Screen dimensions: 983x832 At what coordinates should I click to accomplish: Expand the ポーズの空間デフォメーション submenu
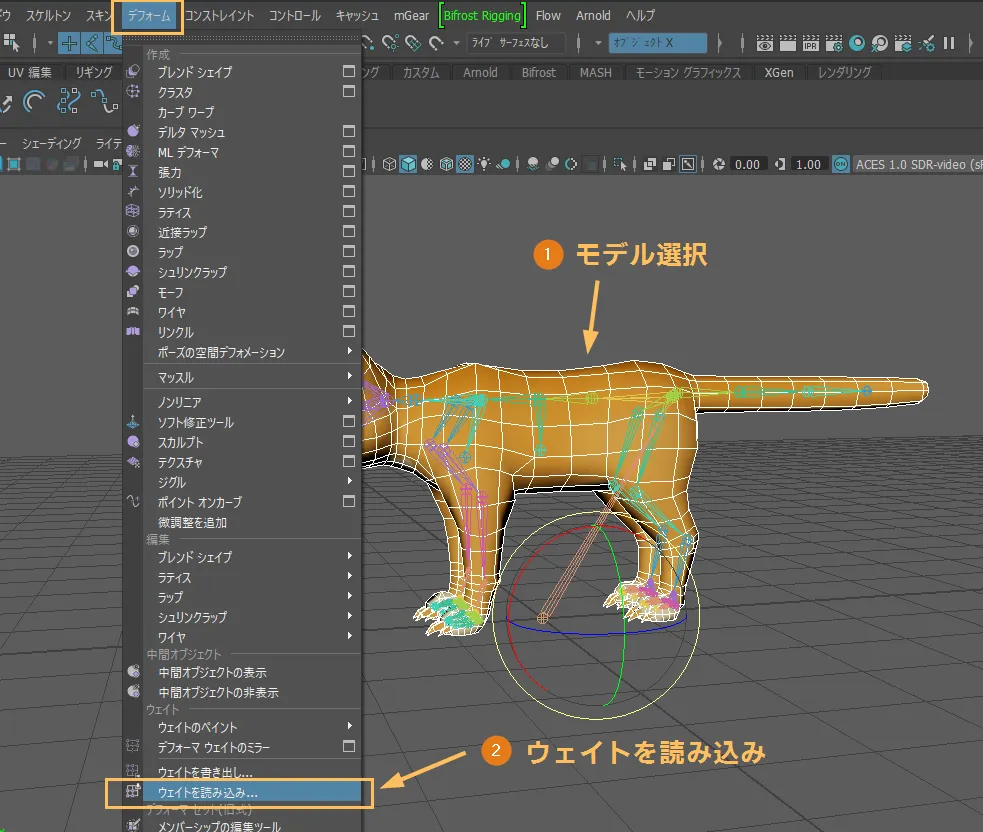350,351
